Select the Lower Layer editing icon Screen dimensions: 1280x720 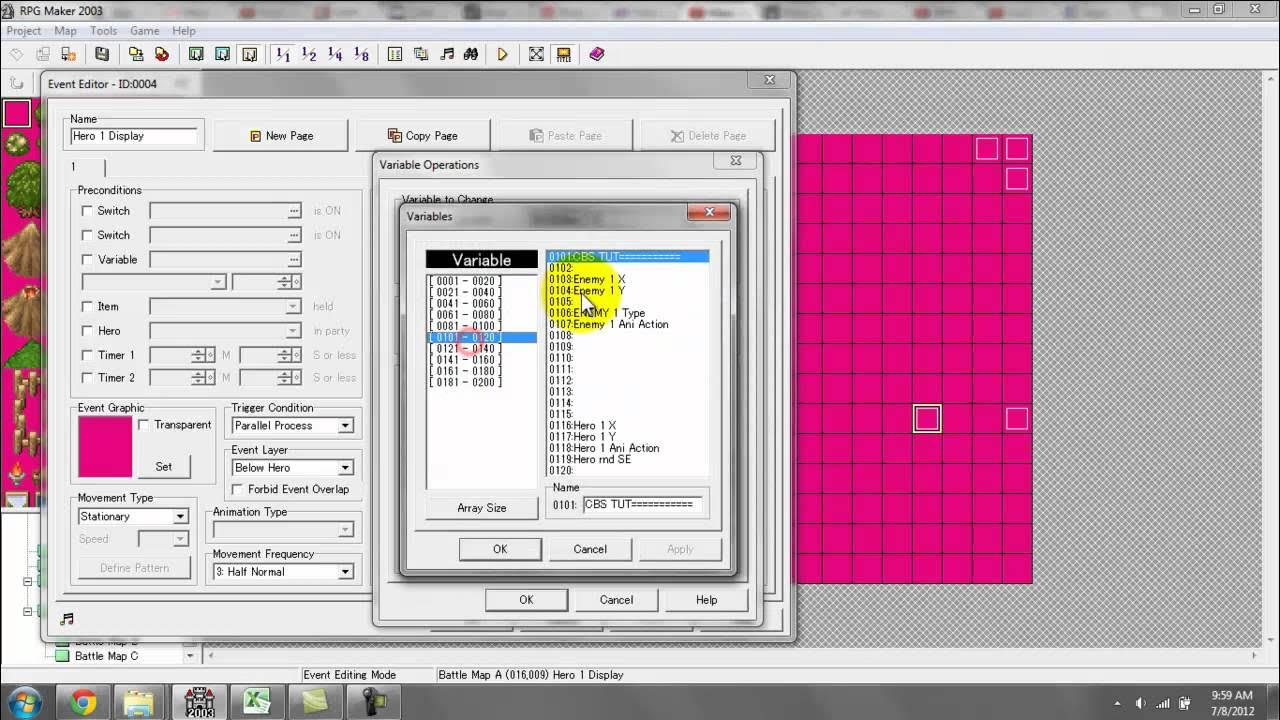[x=196, y=54]
